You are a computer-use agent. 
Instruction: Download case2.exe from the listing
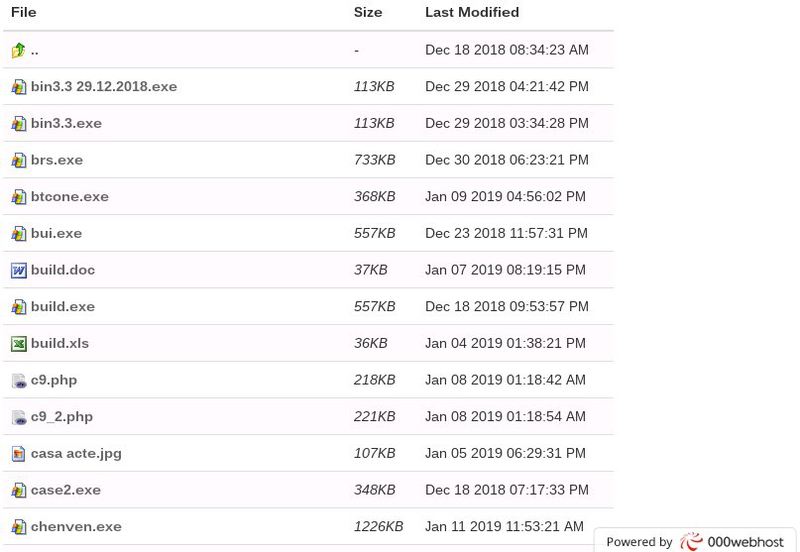(65, 490)
